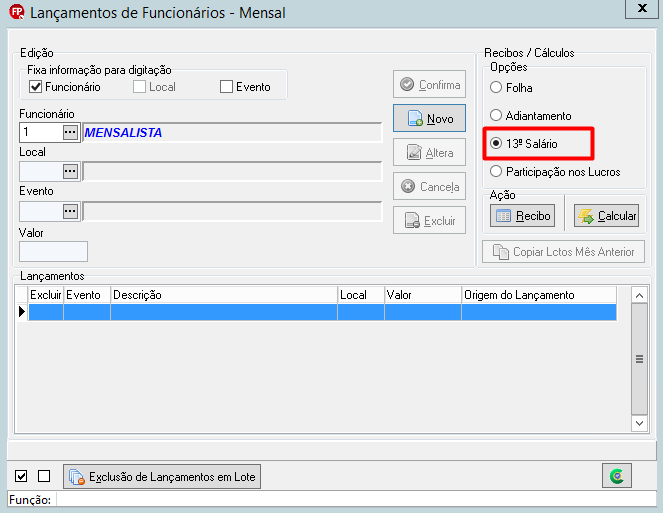
Task: Click the Recibo receipt button
Action: coord(523,216)
